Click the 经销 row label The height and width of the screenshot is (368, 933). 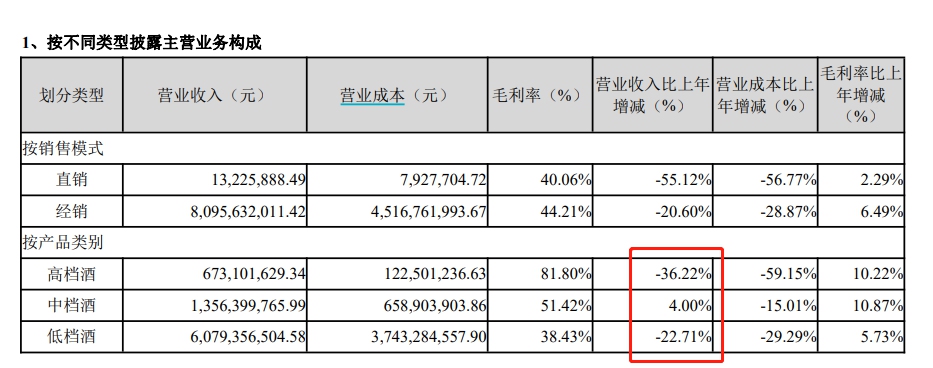tap(71, 211)
